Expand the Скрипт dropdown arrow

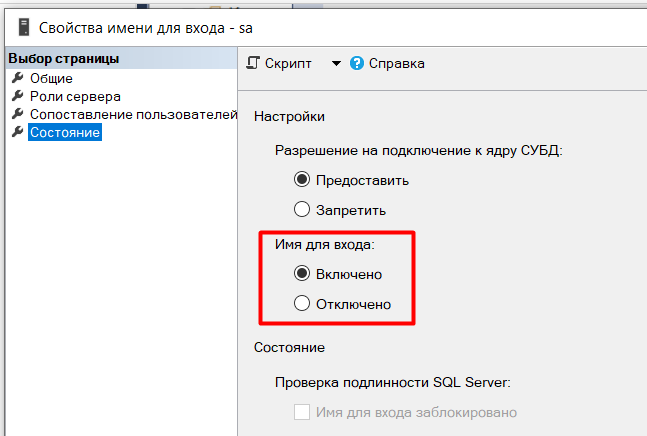coord(336,63)
